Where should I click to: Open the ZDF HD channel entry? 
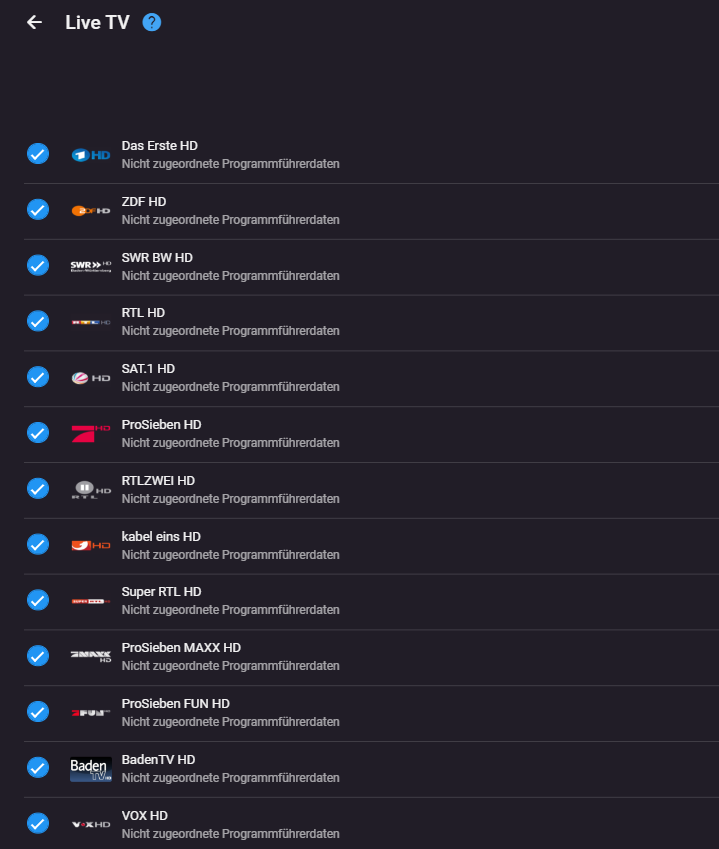coord(144,202)
